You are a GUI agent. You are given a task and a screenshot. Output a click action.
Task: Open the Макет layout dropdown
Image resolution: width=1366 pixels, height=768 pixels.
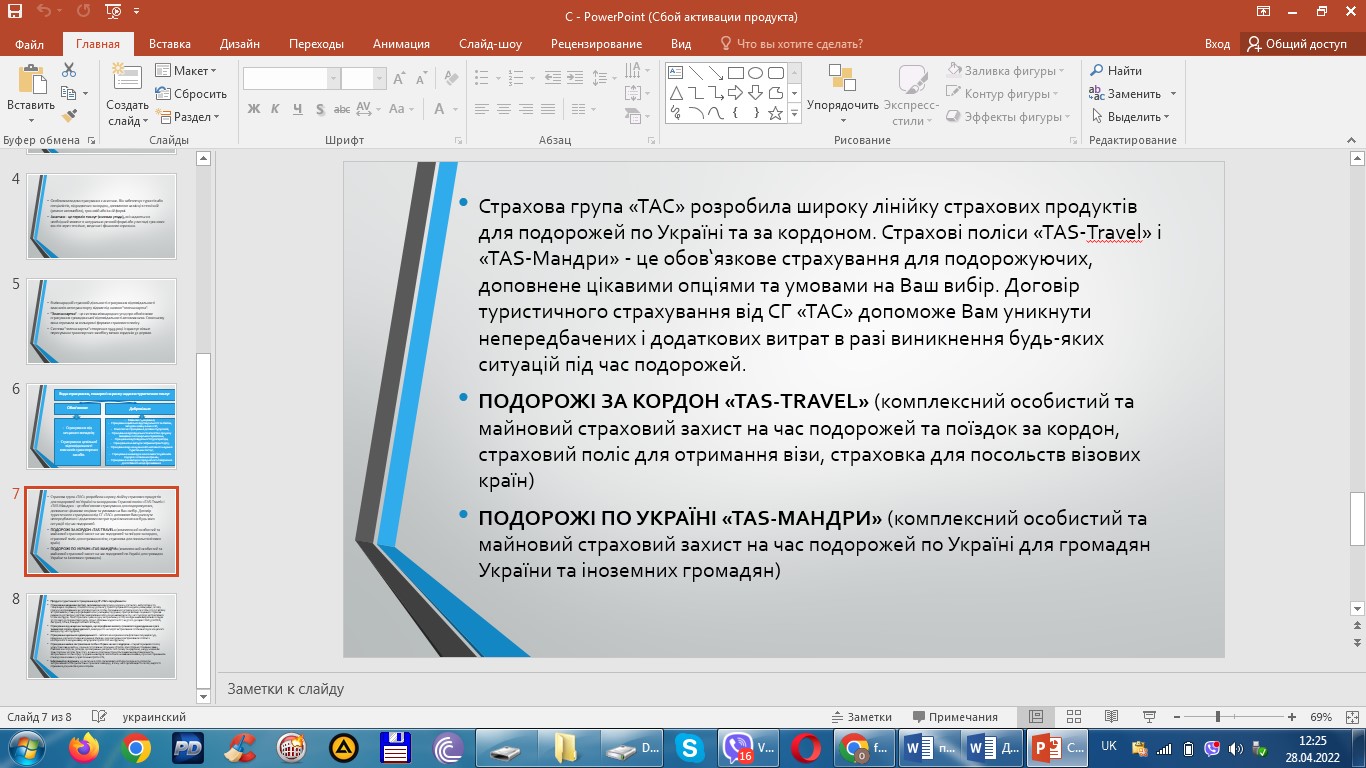[x=186, y=71]
